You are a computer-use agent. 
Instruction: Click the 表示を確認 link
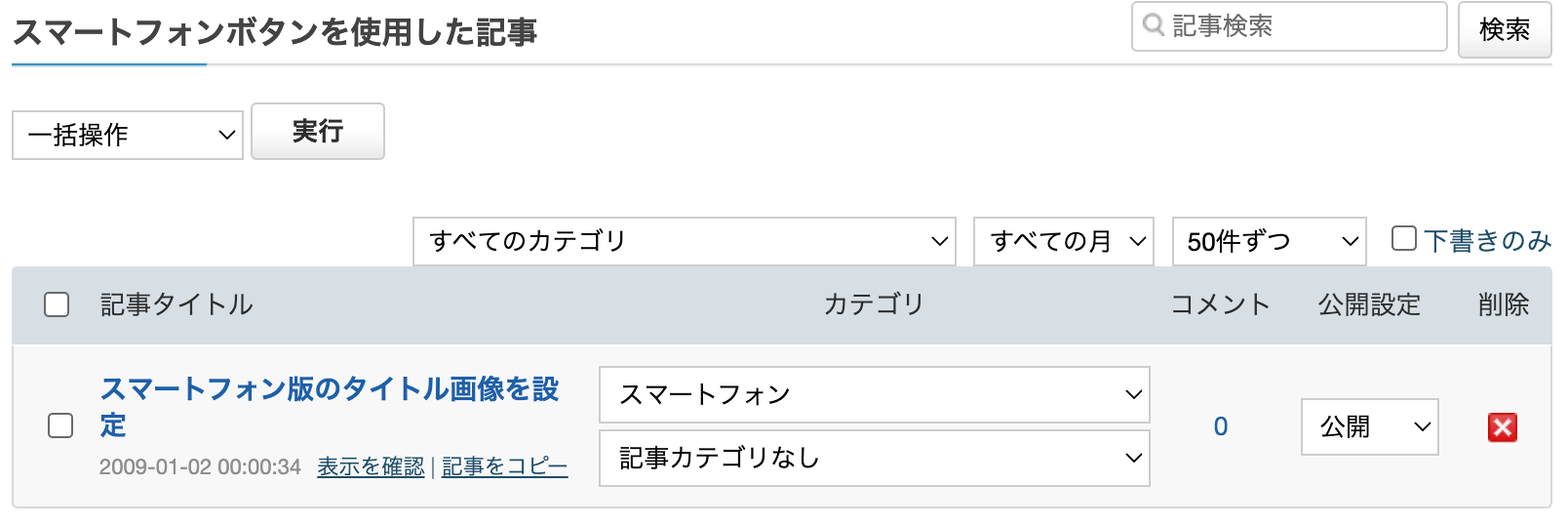click(x=371, y=467)
